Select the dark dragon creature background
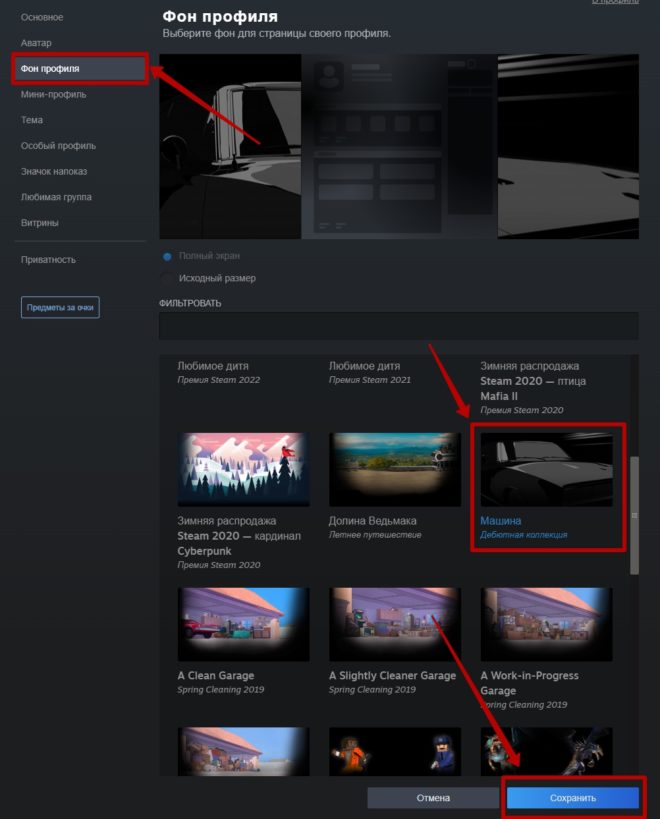 [x=546, y=751]
